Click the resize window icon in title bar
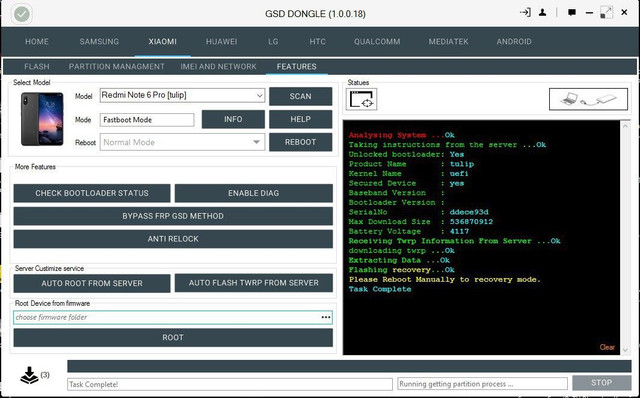Screen dimensions: 640x398 (606, 13)
